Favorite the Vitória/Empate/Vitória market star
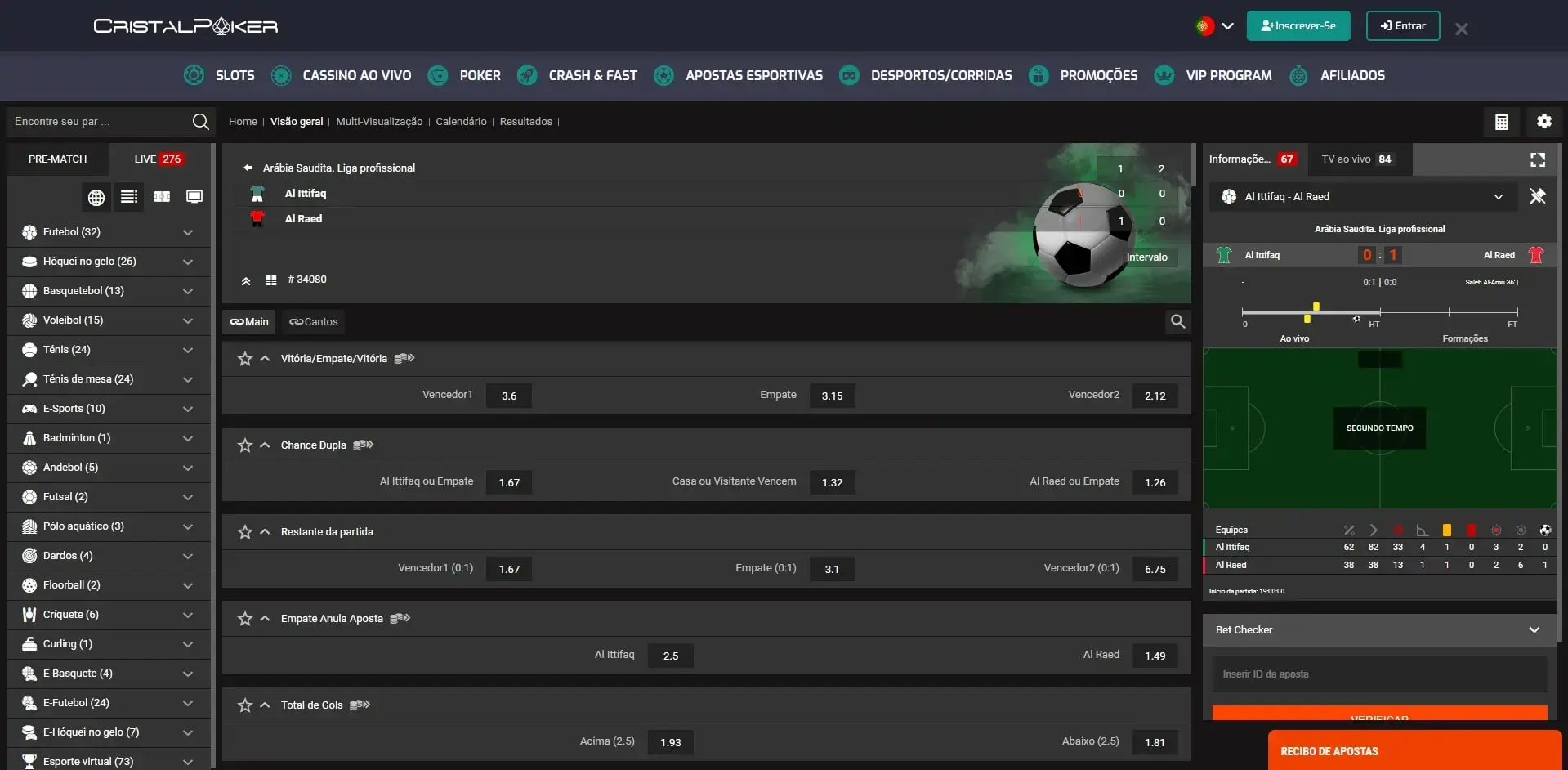Viewport: 1568px width, 770px height. (x=244, y=358)
